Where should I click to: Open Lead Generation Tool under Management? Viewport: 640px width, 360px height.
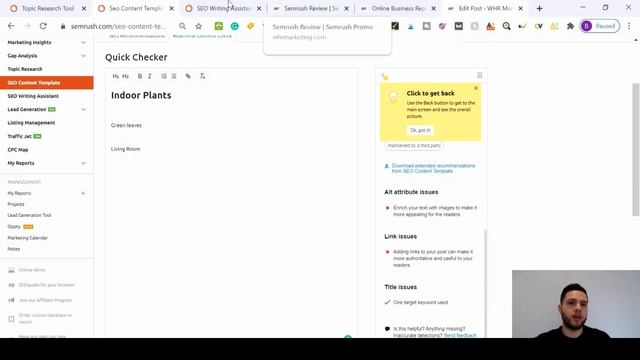[x=29, y=215]
